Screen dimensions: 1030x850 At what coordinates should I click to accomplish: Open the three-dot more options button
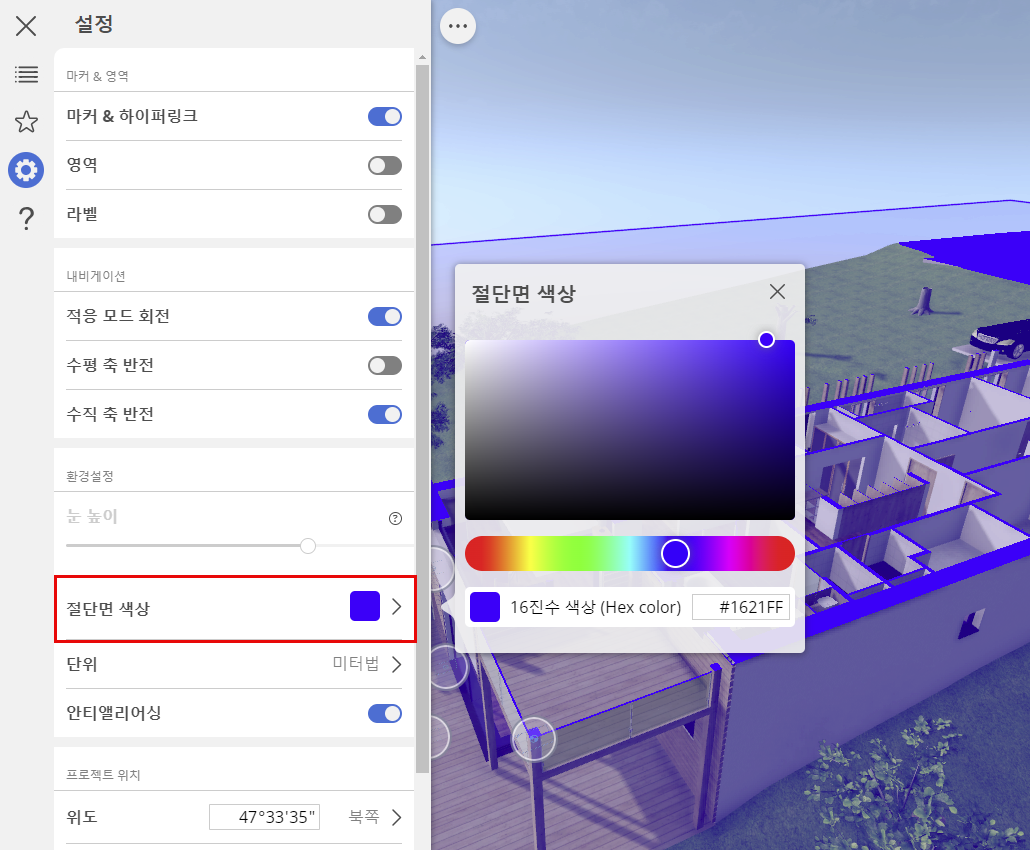[458, 26]
